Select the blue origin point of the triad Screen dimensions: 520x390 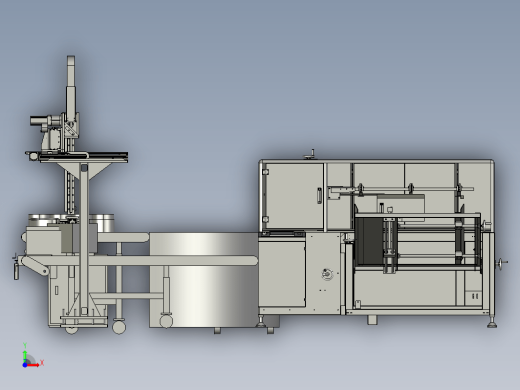pyautogui.click(x=25, y=365)
